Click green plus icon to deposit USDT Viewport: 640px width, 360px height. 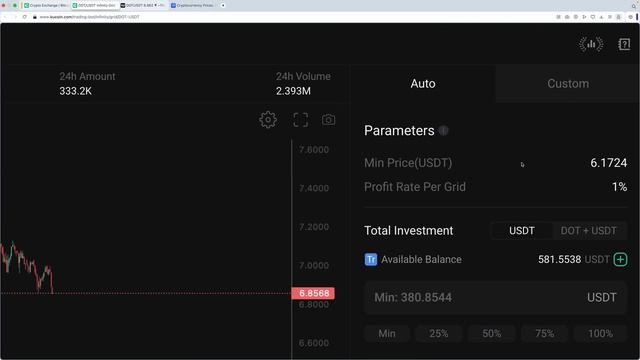[x=620, y=259]
